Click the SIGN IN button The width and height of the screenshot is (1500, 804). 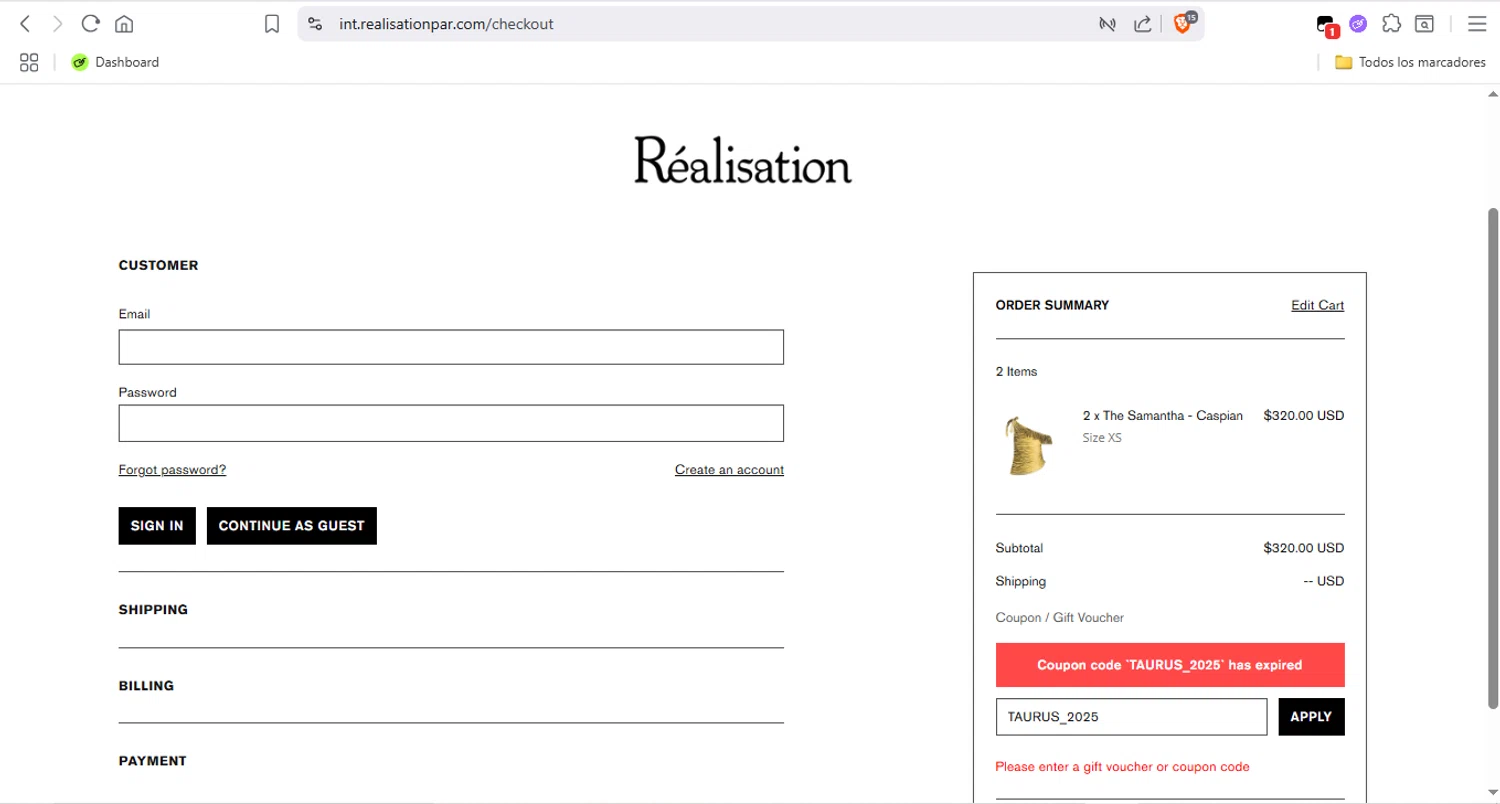click(157, 526)
